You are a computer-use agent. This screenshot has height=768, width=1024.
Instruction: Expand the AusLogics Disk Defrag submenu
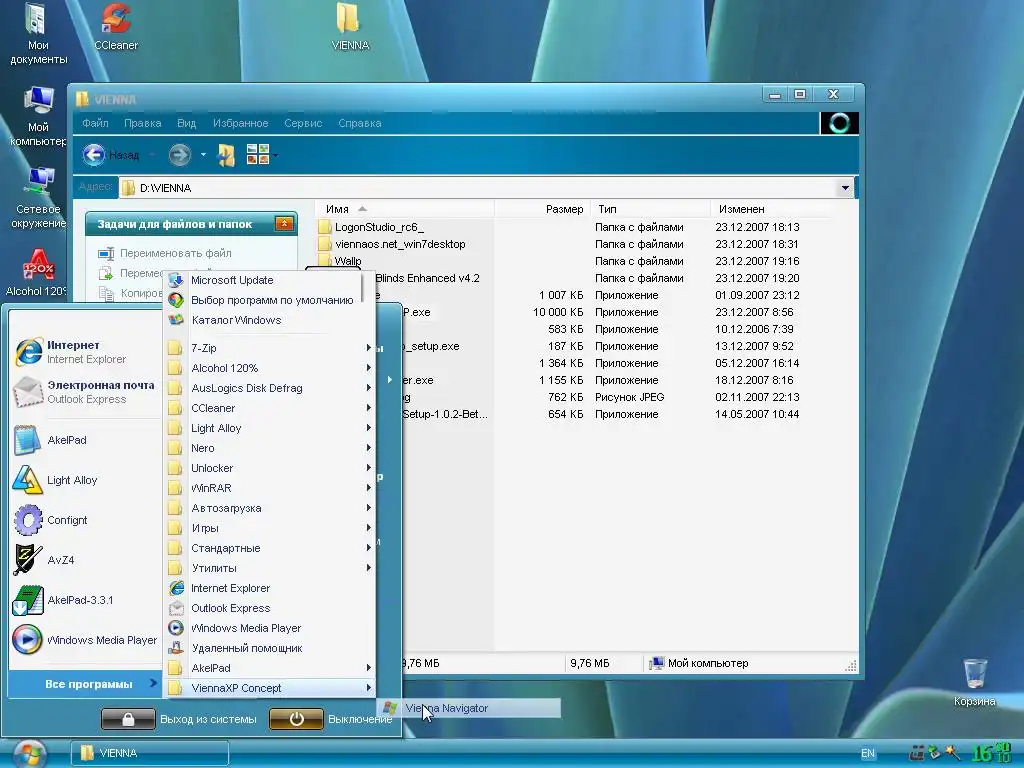270,388
